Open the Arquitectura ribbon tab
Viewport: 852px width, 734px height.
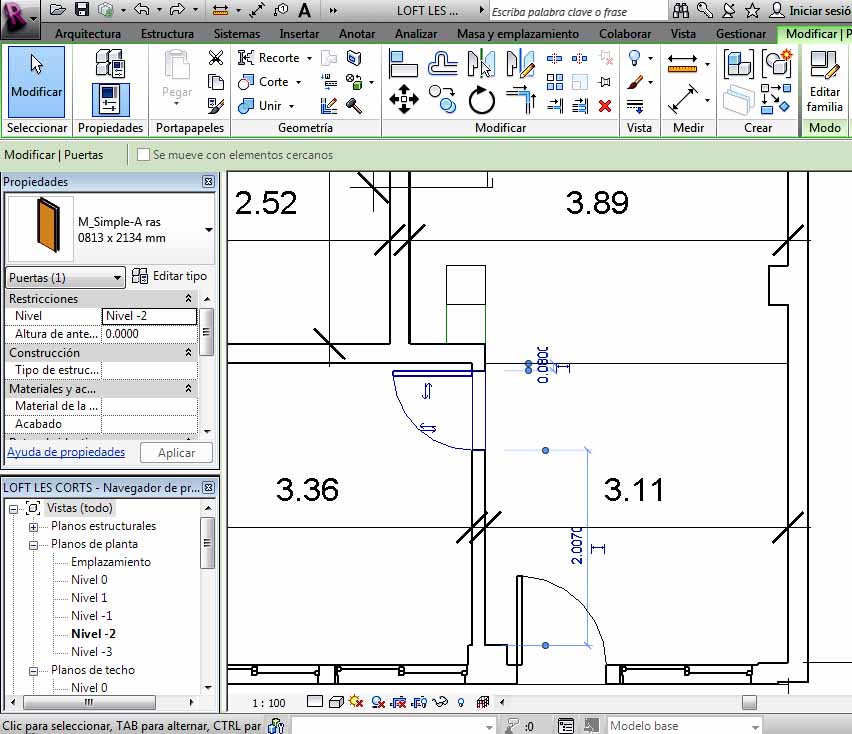click(x=88, y=33)
